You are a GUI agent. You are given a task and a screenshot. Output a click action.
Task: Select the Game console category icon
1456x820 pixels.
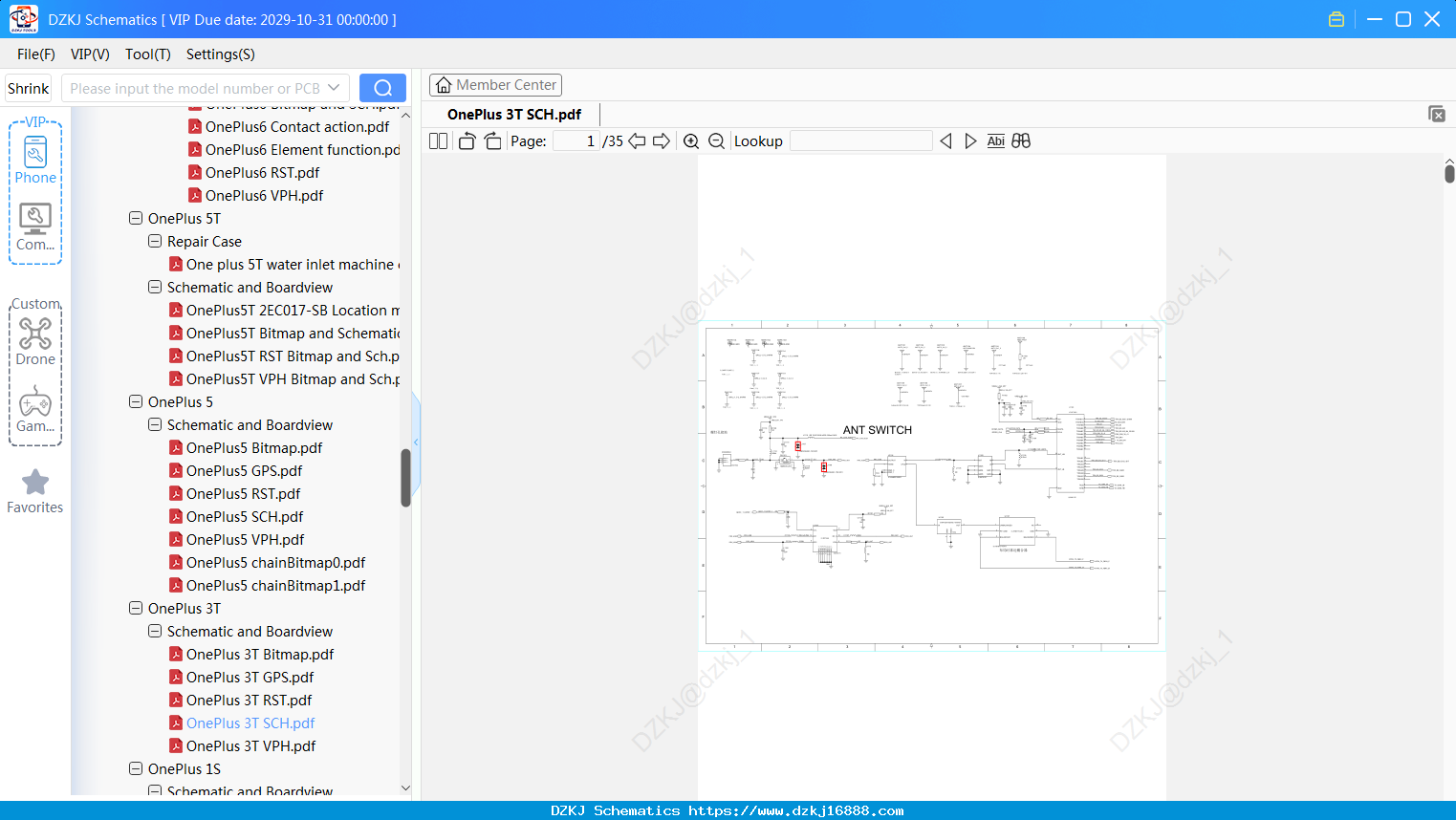coord(35,409)
